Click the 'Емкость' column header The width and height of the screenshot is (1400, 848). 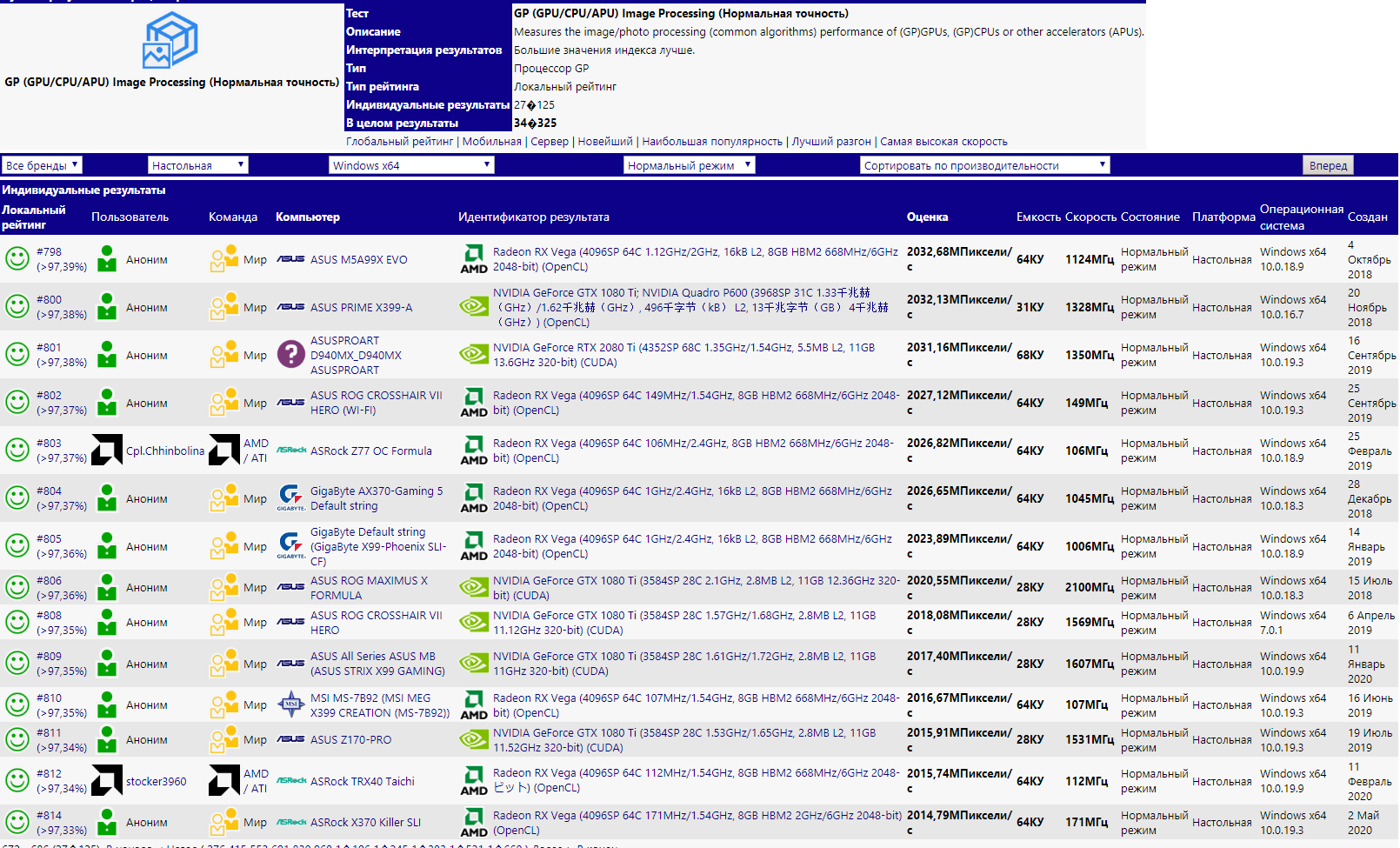1039,217
